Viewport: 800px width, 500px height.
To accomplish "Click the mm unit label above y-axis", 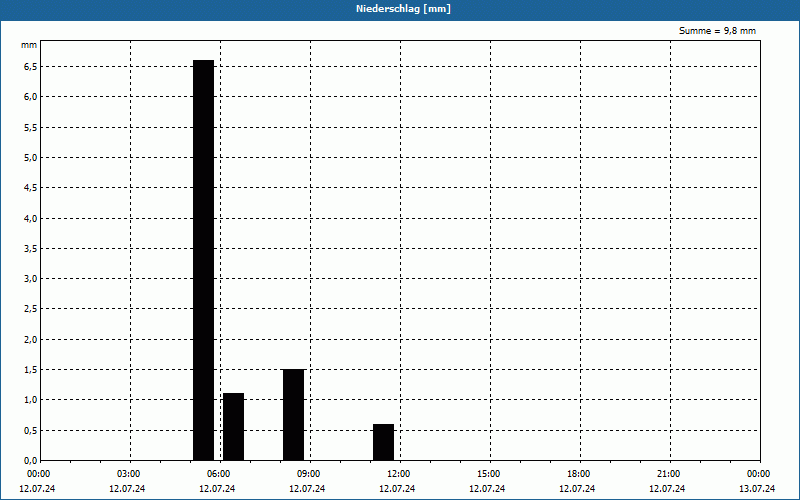I will click(x=29, y=45).
